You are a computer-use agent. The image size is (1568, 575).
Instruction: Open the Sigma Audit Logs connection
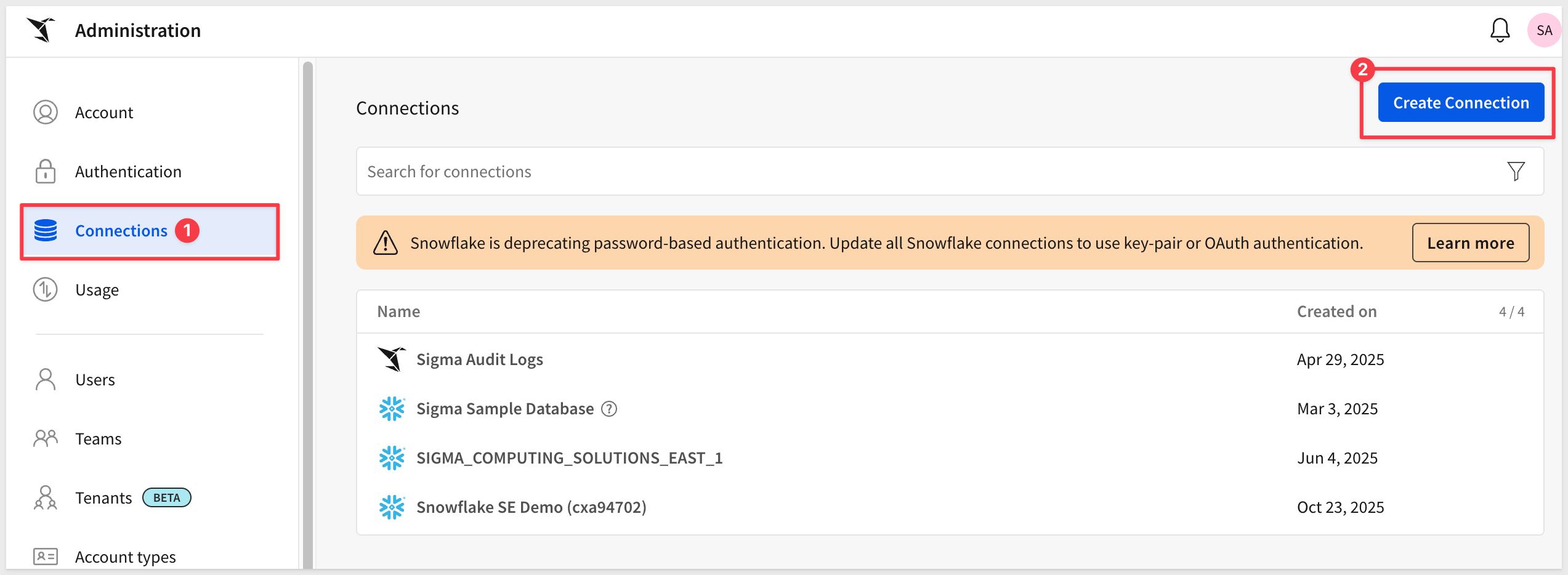(479, 360)
